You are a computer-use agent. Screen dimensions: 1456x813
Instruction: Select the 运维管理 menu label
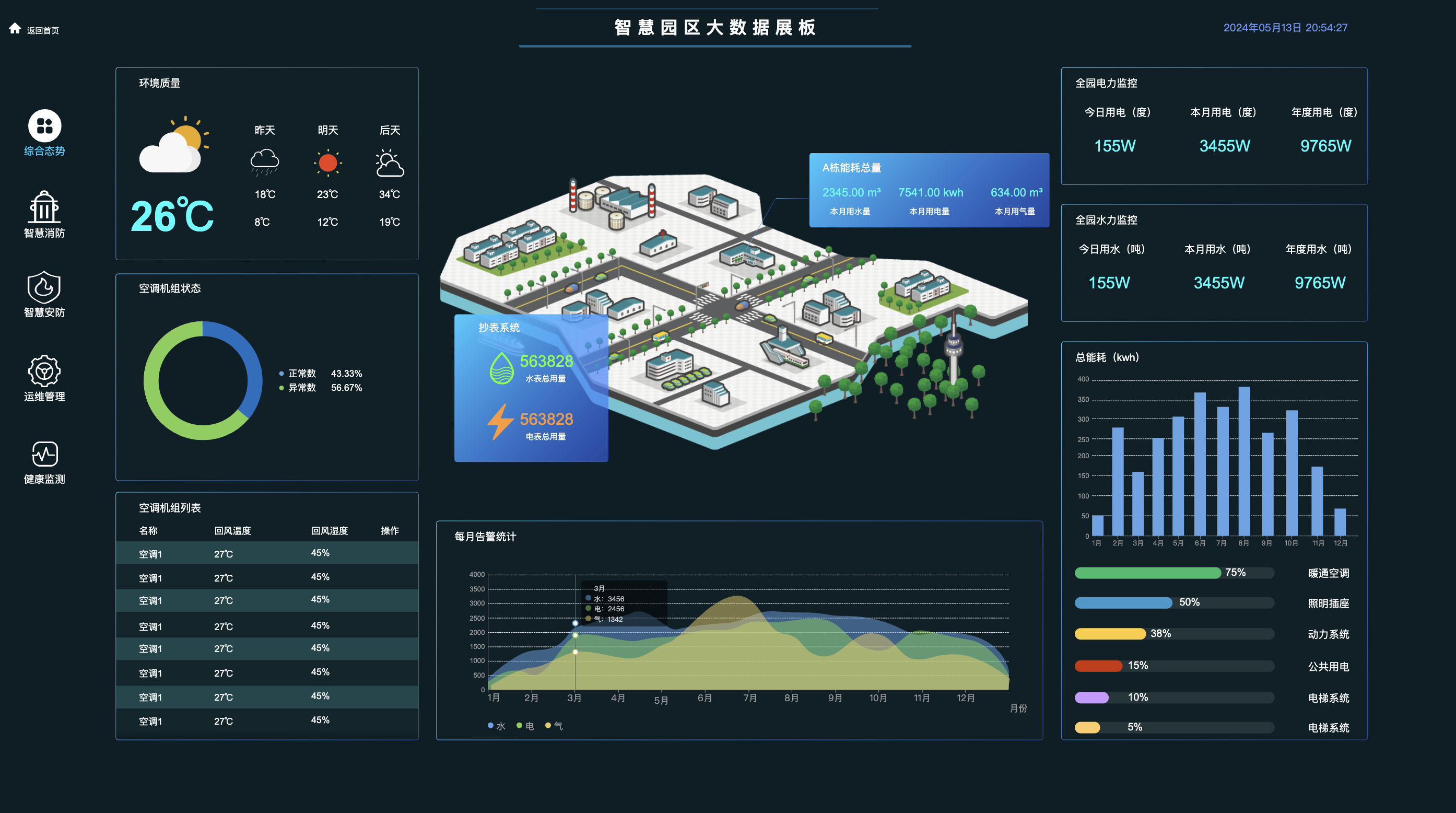tap(44, 397)
